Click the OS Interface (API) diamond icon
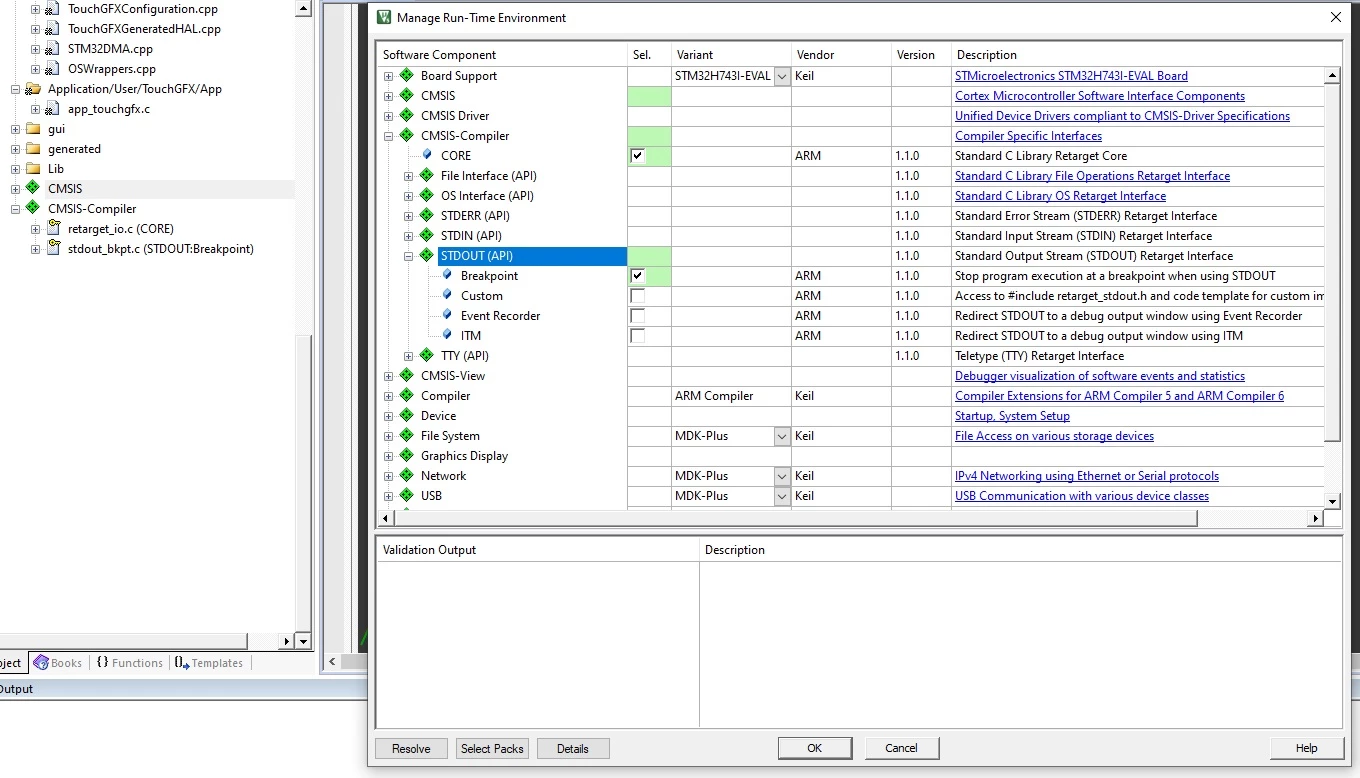This screenshot has width=1360, height=778. pyautogui.click(x=426, y=195)
